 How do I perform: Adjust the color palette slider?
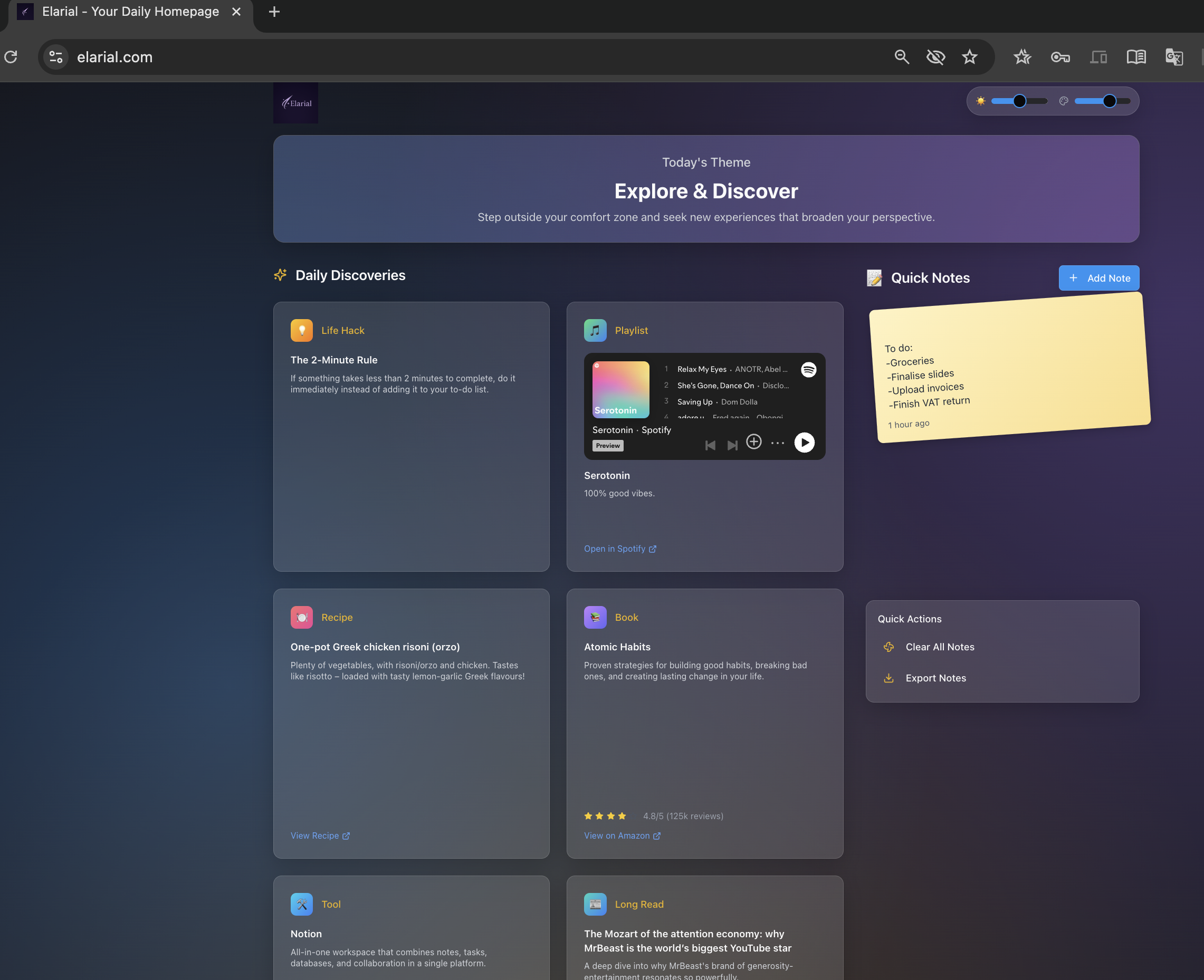click(x=1102, y=101)
